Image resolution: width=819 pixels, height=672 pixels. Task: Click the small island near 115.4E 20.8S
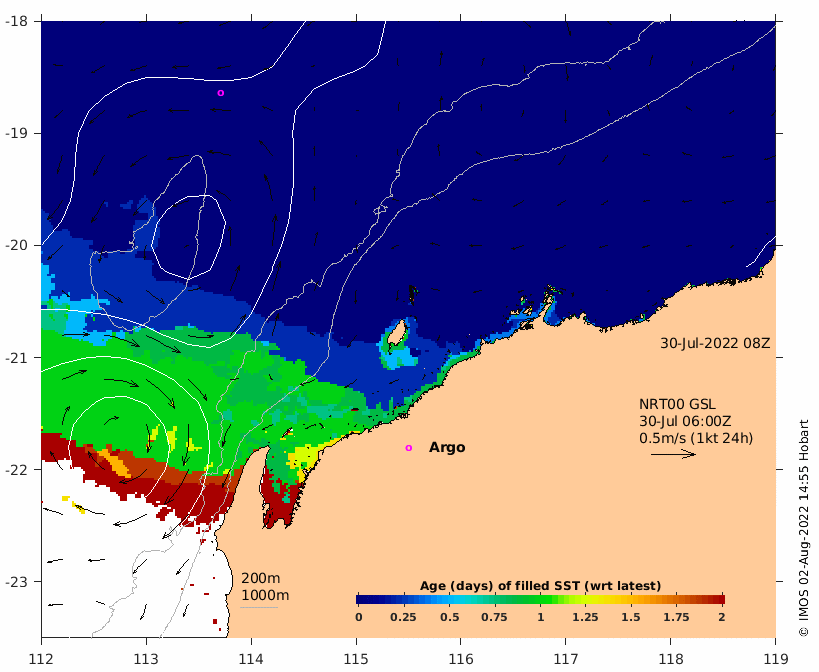397,333
